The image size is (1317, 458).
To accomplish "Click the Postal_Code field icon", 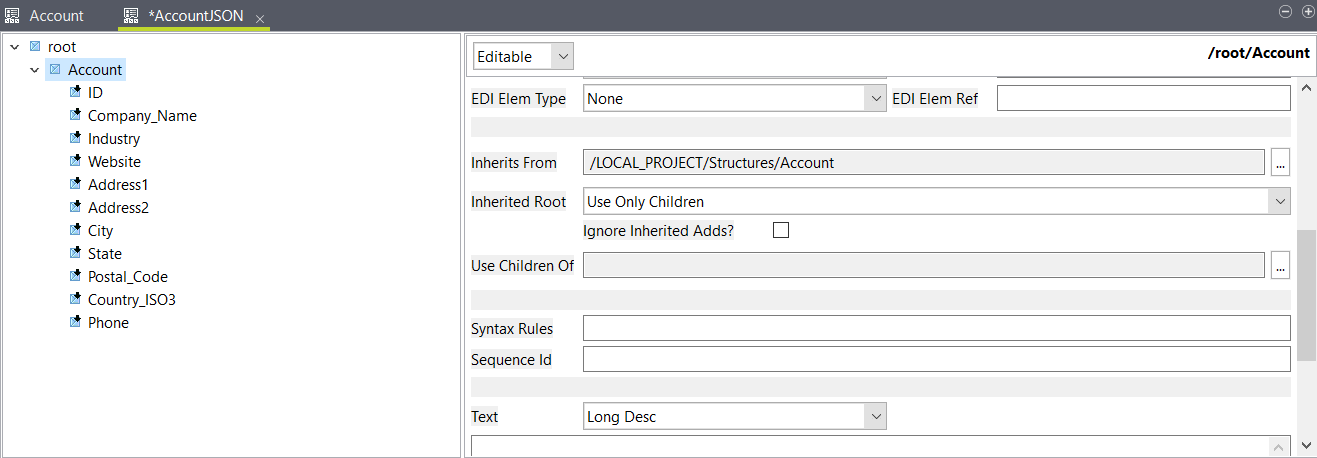I will coord(75,276).
